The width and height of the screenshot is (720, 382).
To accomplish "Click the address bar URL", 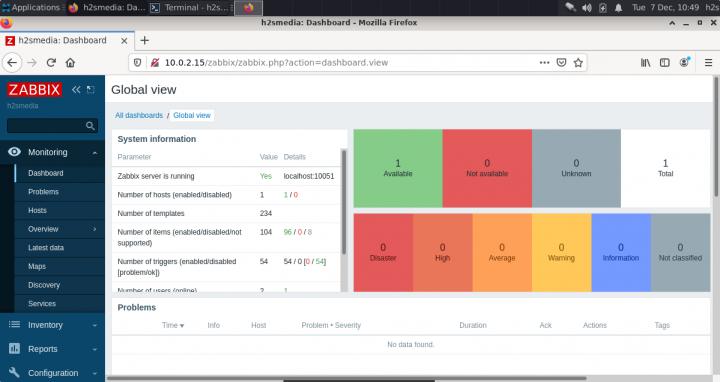I will (276, 63).
